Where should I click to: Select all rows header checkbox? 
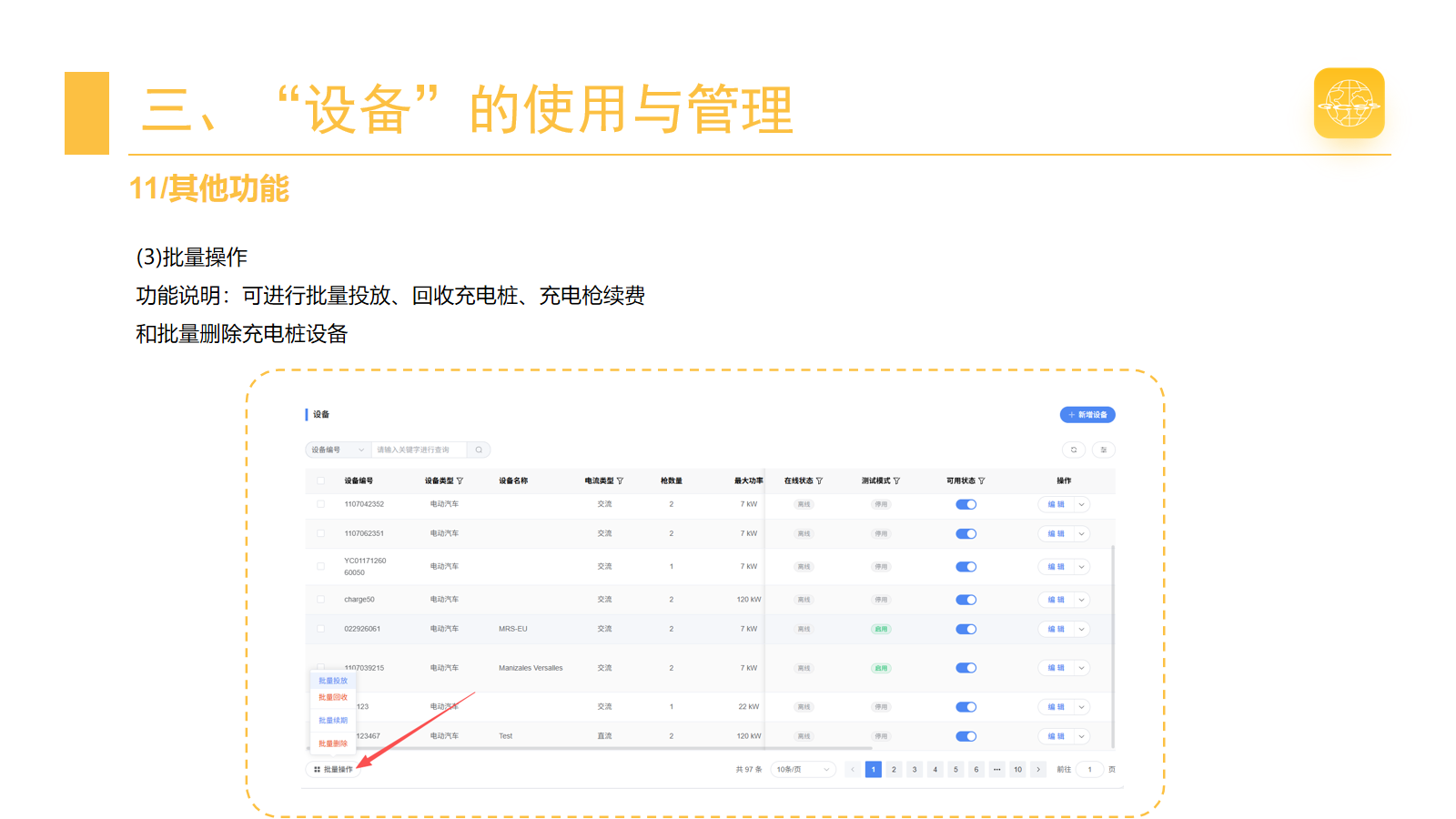[x=320, y=480]
